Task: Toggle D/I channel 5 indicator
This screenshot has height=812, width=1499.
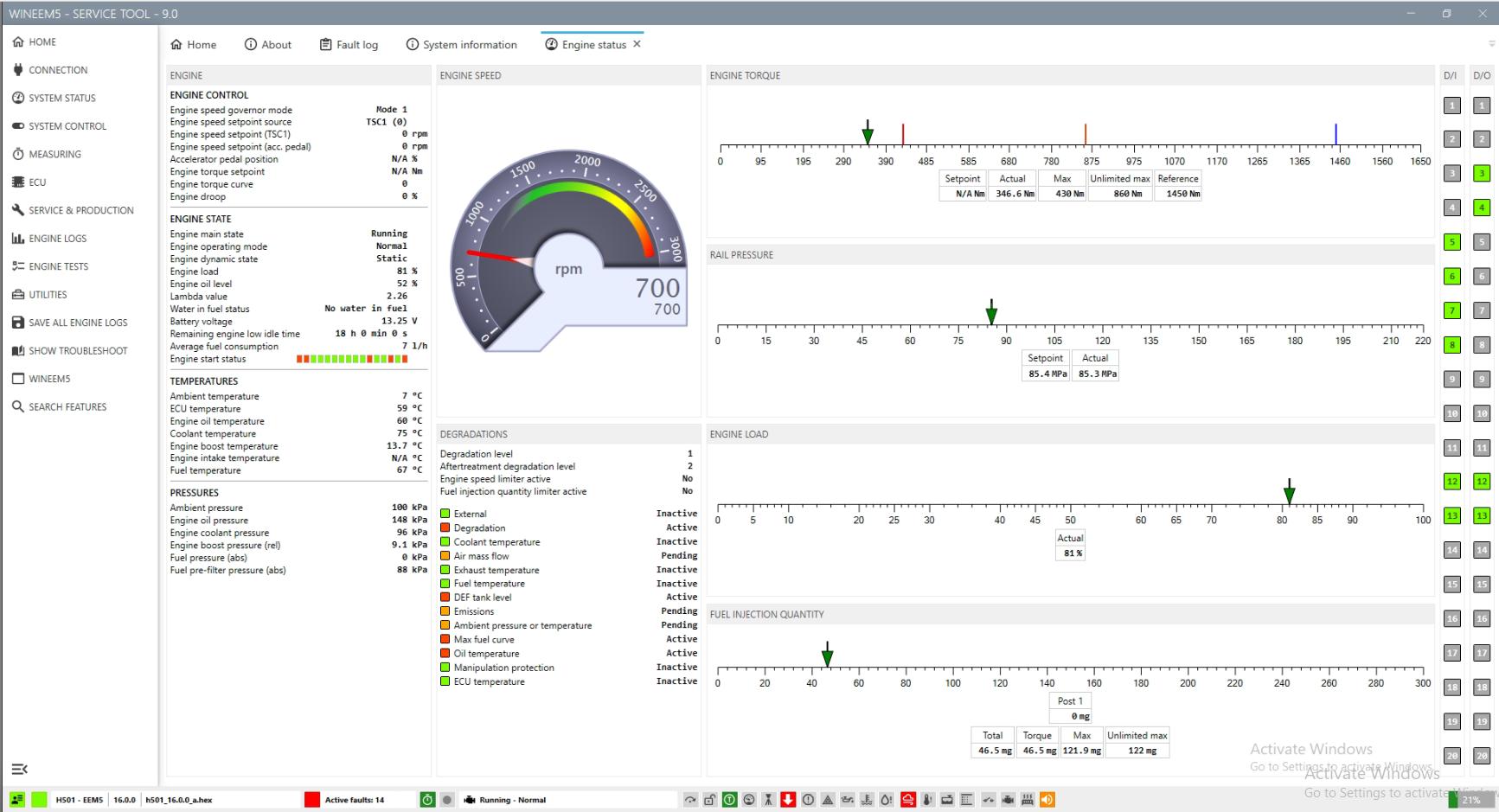Action: [1451, 242]
